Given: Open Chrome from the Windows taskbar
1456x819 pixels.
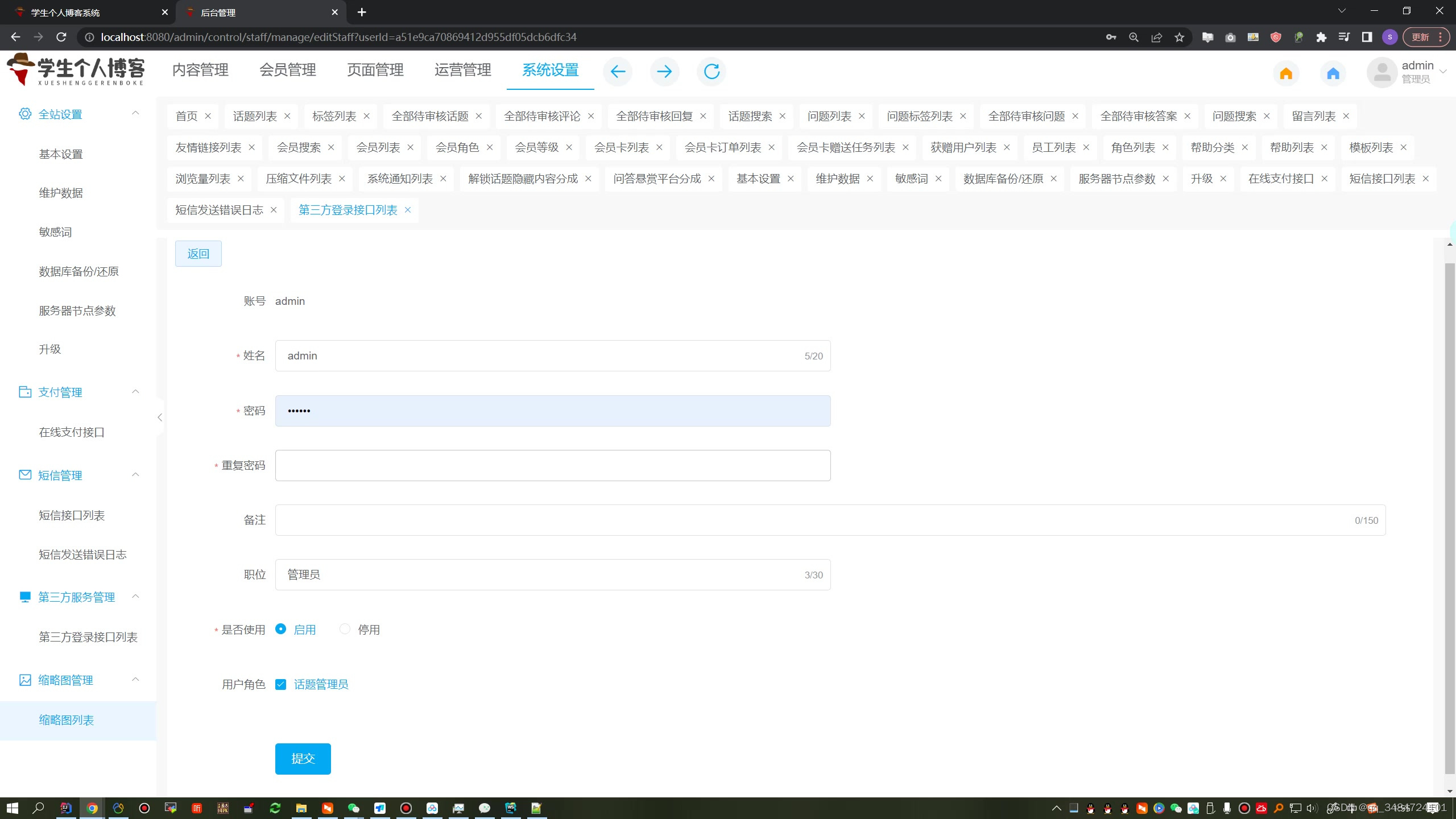Looking at the screenshot, I should [x=92, y=808].
